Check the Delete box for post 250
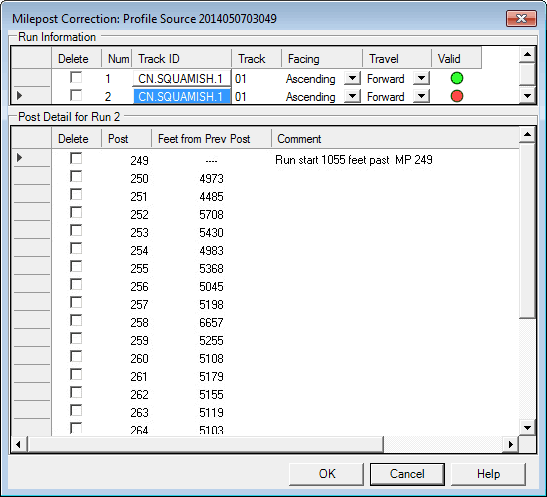The width and height of the screenshot is (547, 497). [76, 176]
